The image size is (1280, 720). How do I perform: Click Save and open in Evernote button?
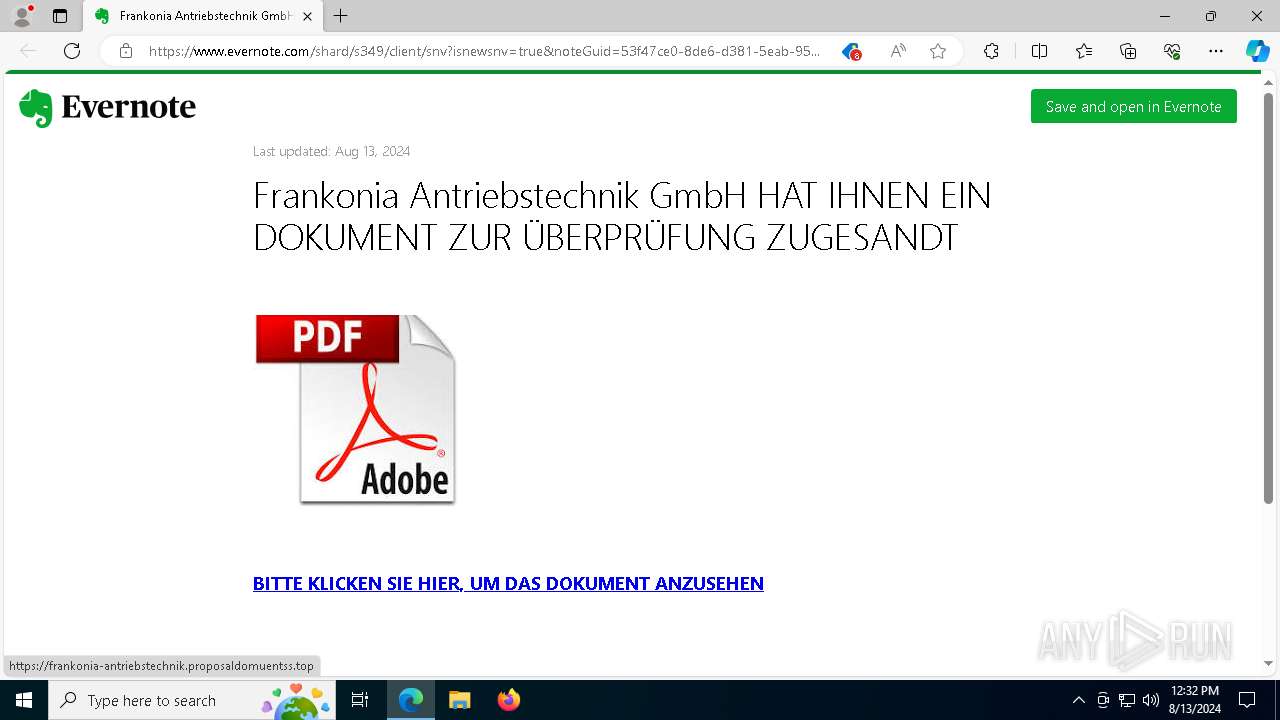click(x=1133, y=106)
